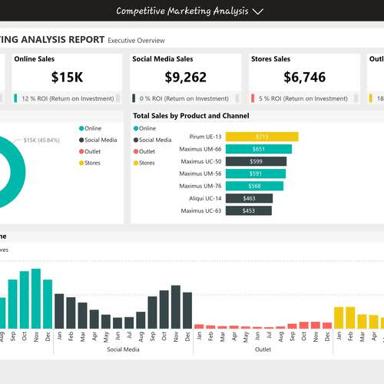Click the teal Dec column in Online group
Viewport: 384px width, 384px height.
point(48,304)
